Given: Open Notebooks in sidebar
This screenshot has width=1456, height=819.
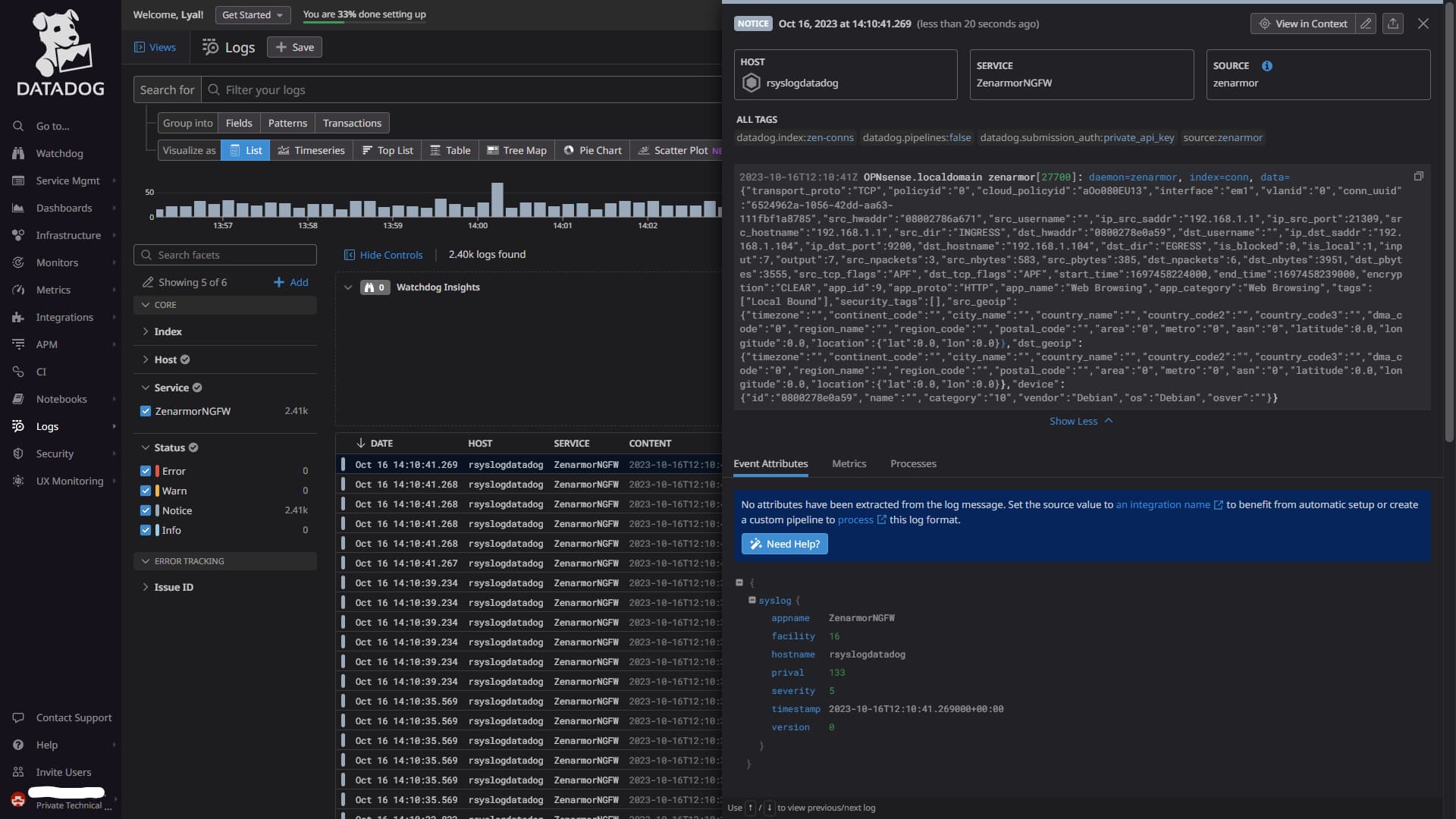Looking at the screenshot, I should [61, 399].
